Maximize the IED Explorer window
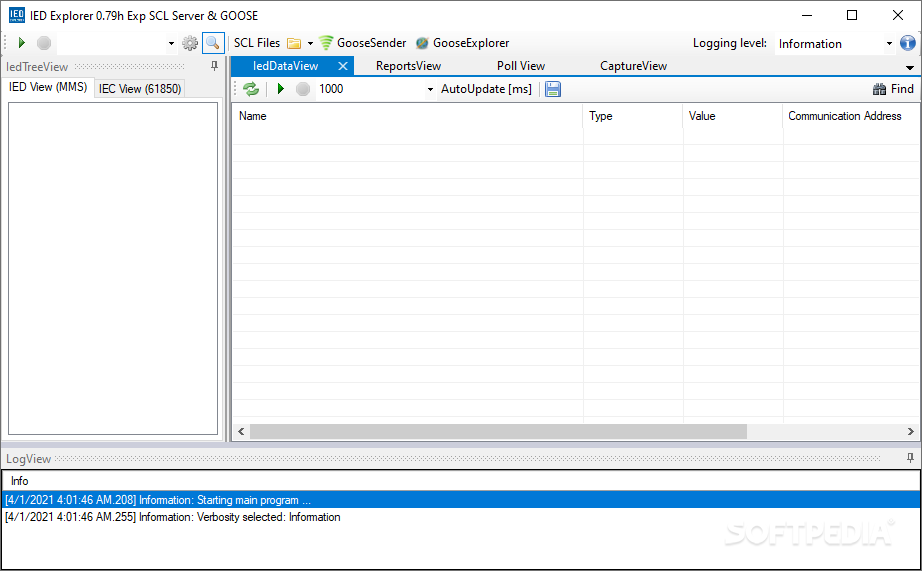This screenshot has height=571, width=922. coord(852,15)
